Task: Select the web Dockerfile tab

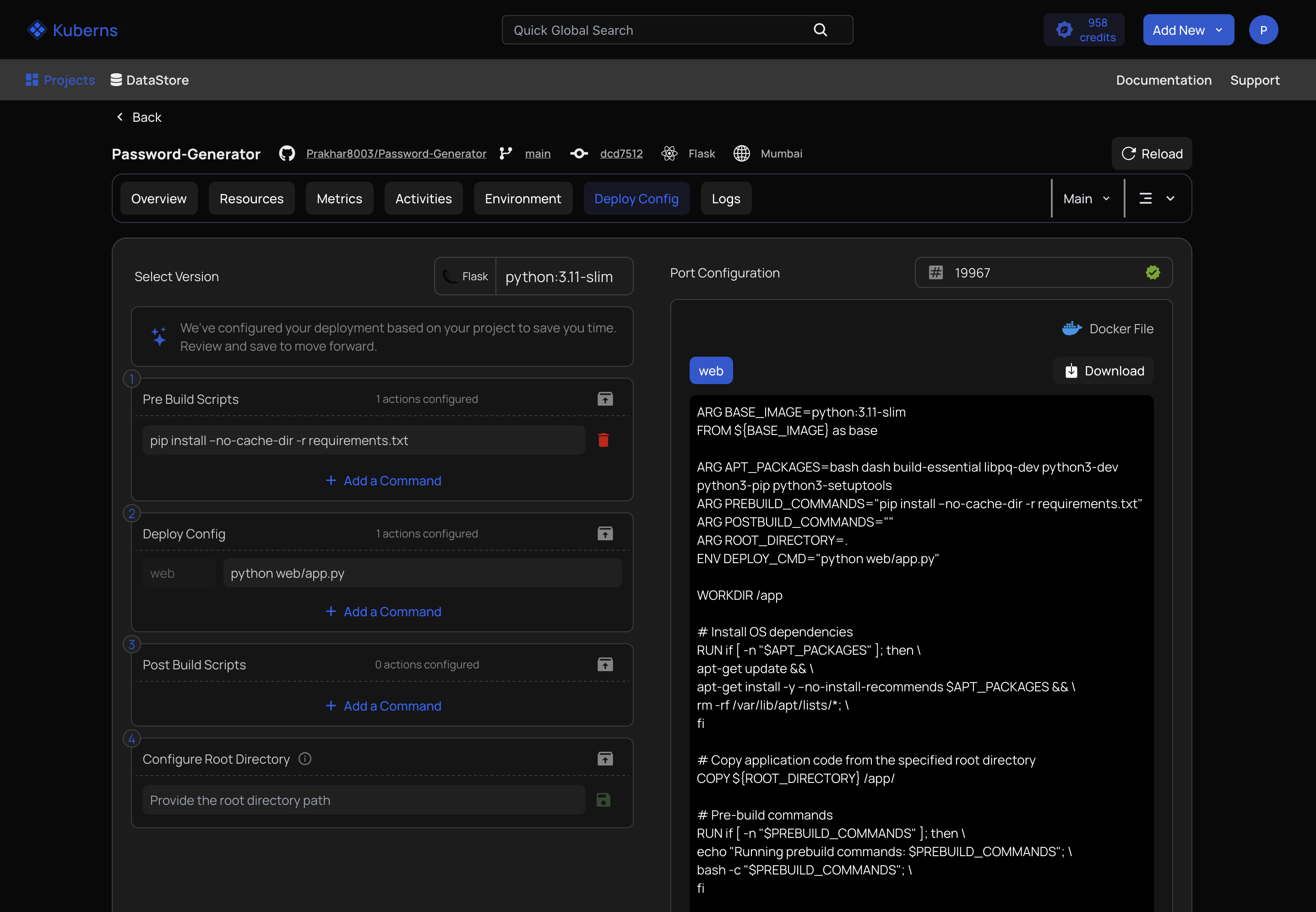Action: tap(711, 371)
